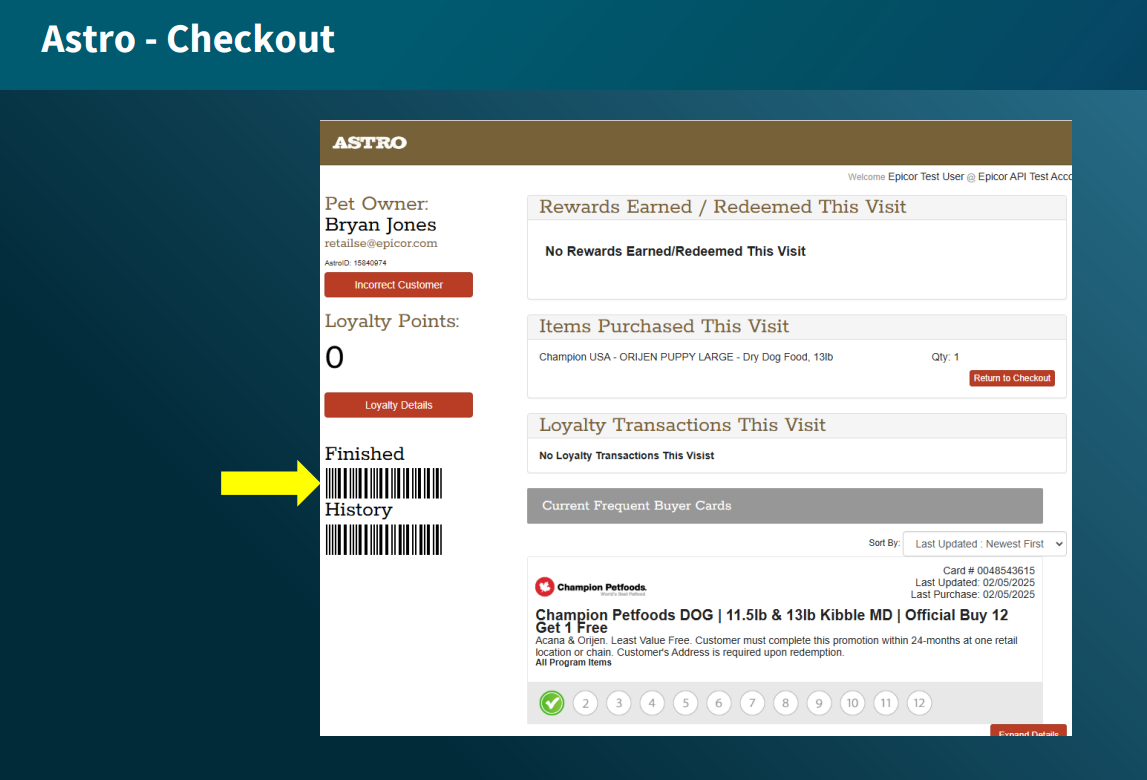
Task: Click the green checkmark stamp circle
Action: tap(552, 703)
